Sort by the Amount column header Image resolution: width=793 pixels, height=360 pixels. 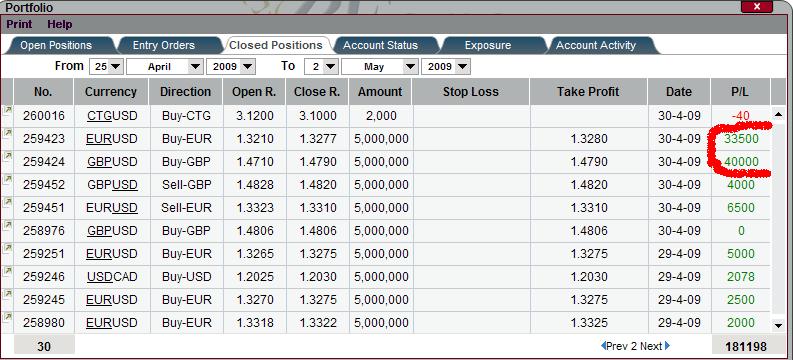coord(380,92)
